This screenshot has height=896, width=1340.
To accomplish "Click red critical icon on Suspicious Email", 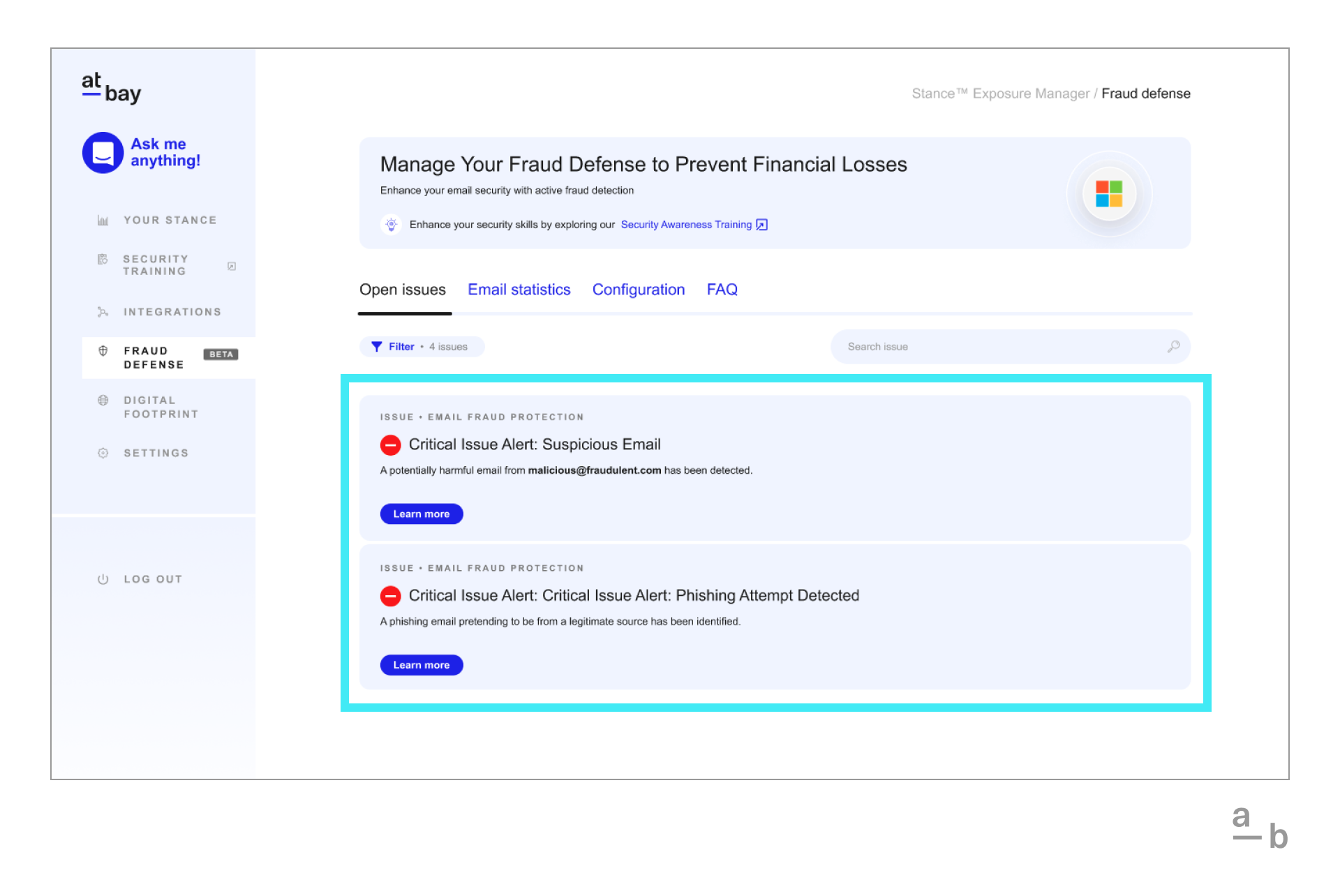I will point(391,445).
